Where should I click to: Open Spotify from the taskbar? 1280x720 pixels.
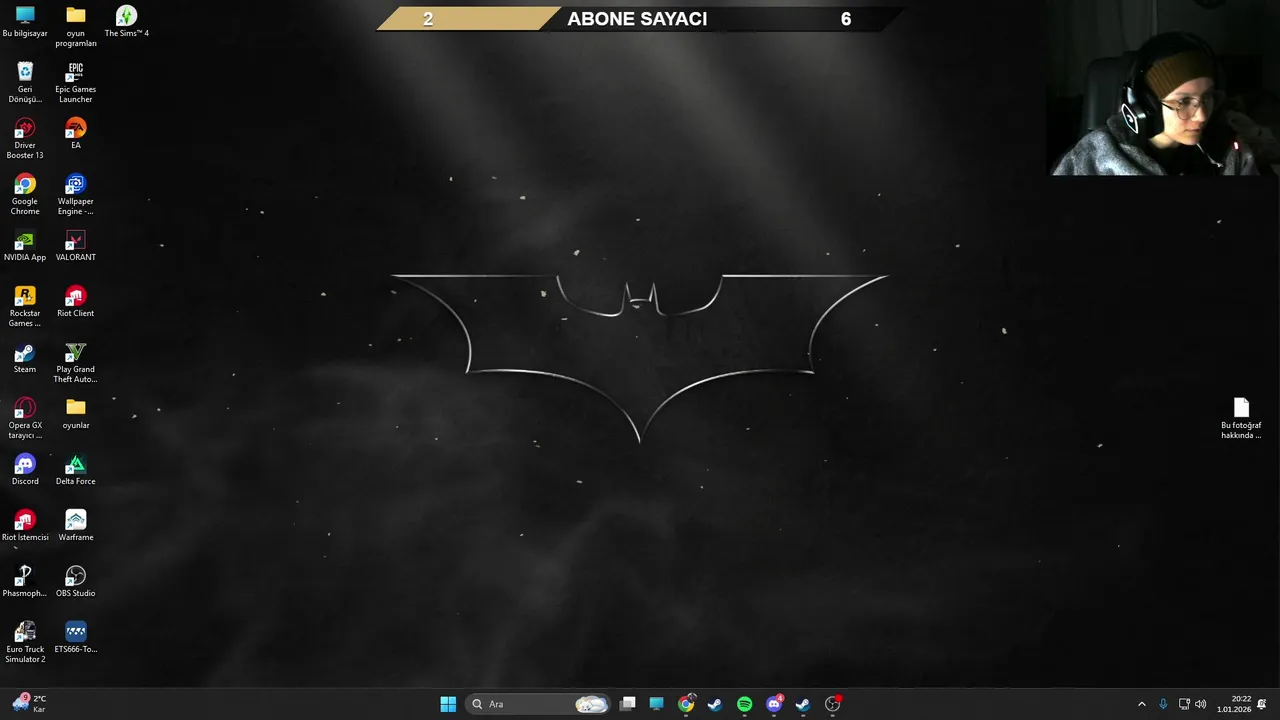coord(744,704)
